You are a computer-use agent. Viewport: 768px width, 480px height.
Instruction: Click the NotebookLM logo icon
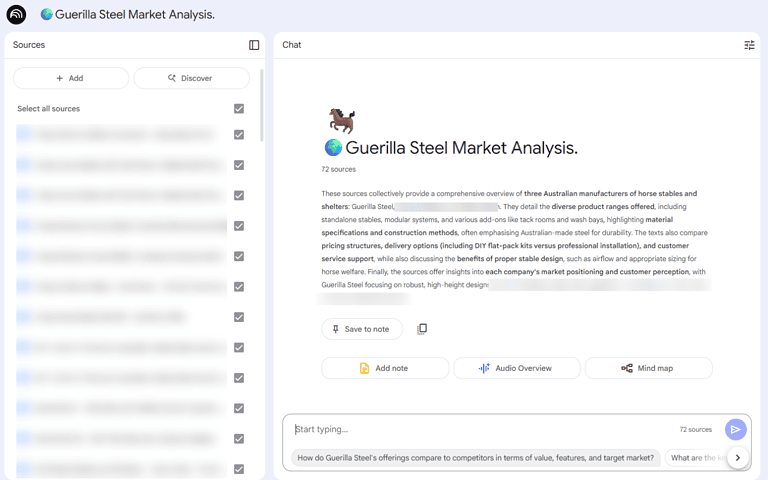[16, 15]
